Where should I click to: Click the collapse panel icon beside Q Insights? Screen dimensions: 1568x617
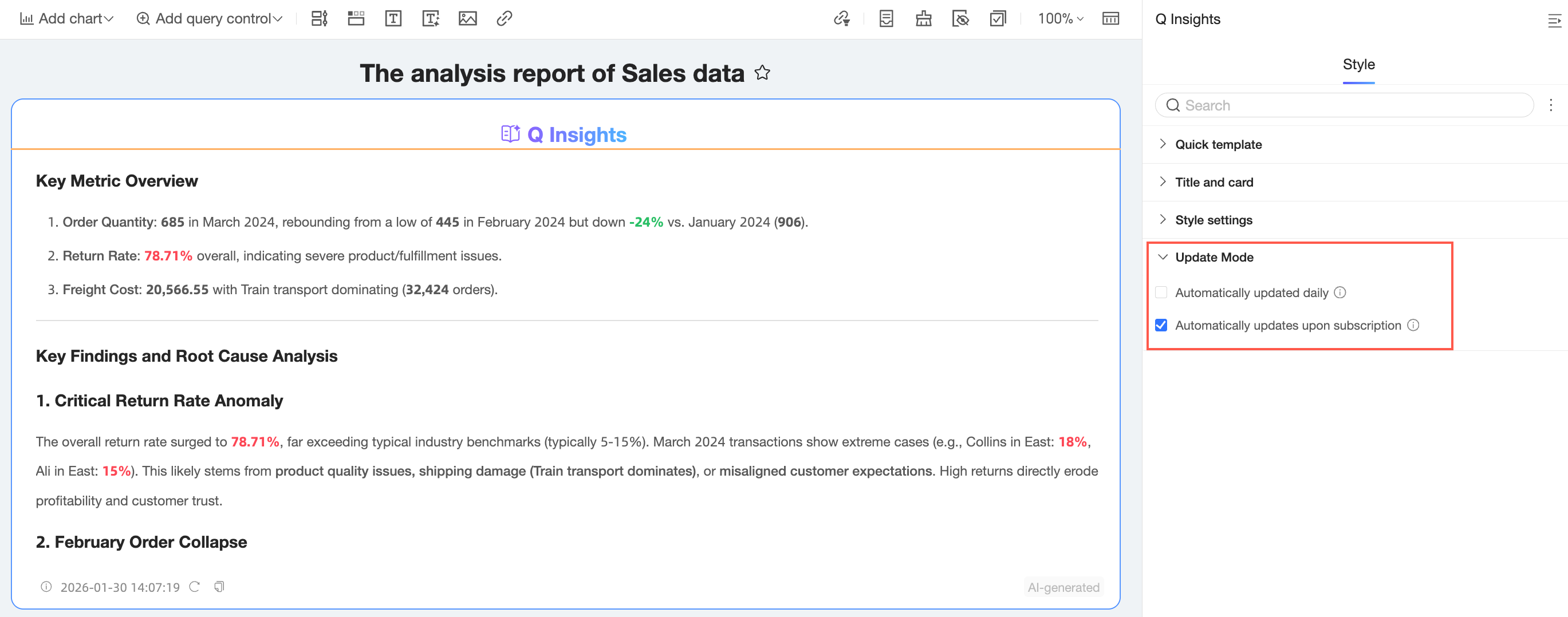point(1554,21)
